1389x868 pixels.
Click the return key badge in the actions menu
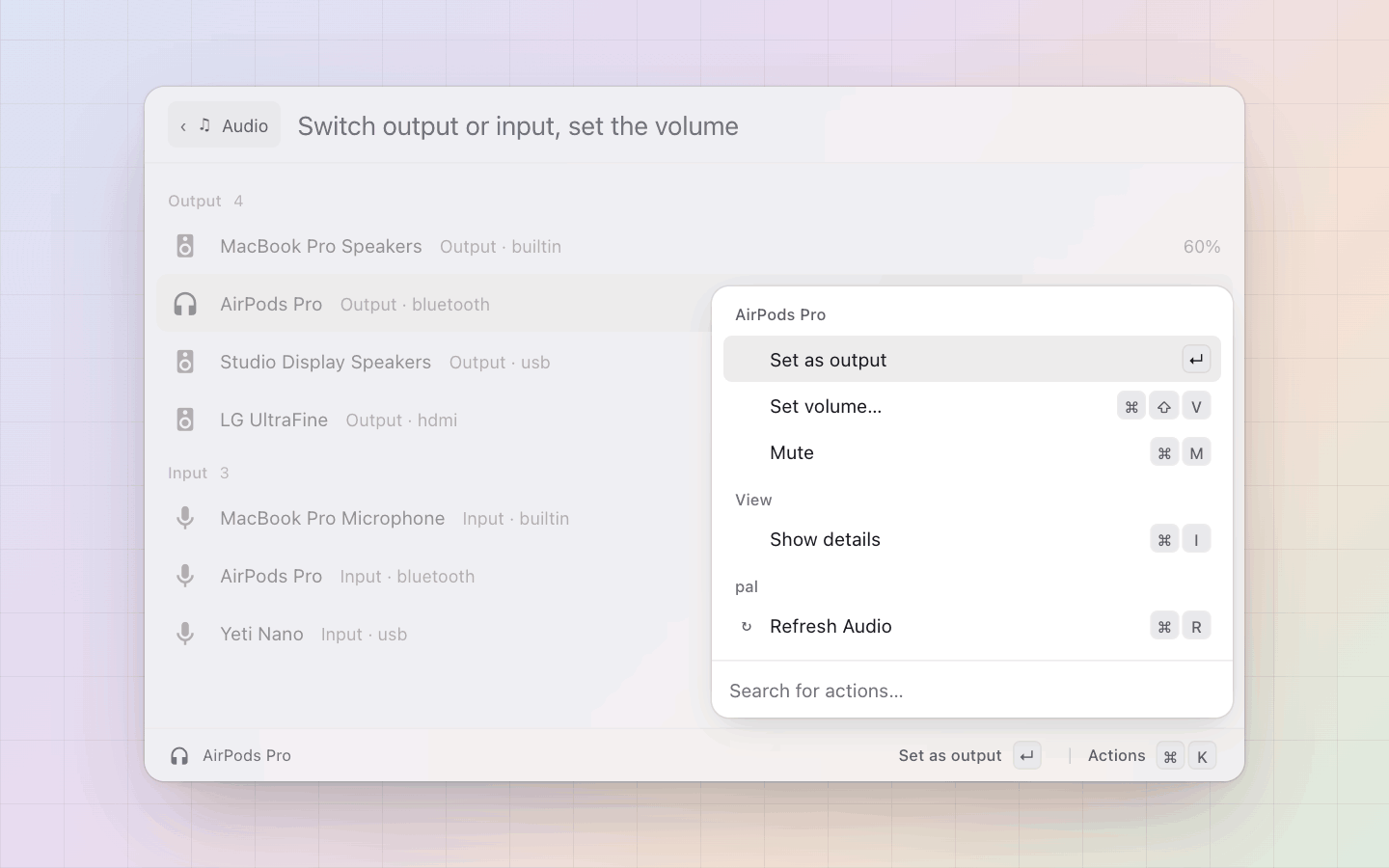1196,360
